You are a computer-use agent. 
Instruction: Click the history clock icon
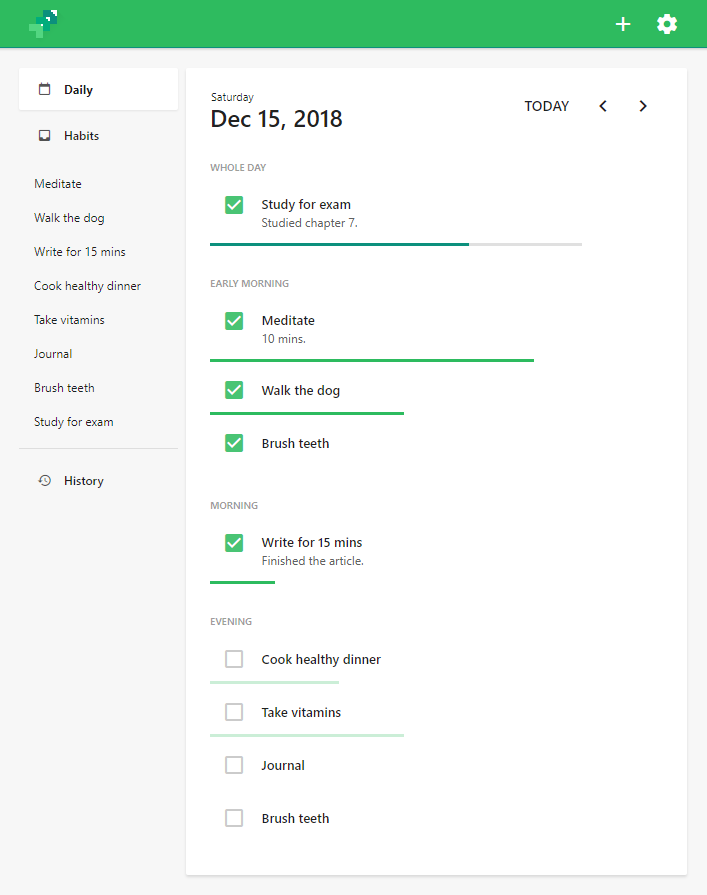click(x=44, y=481)
